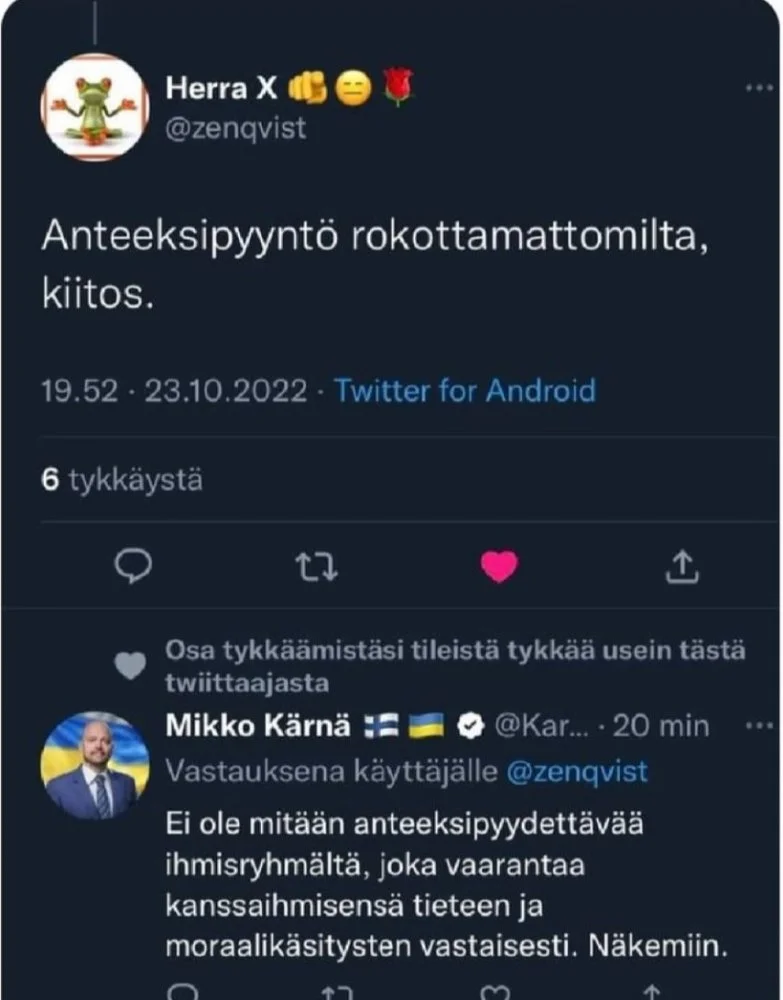Click the gray heart icon beside "Osa tykkäämistäsi"

tap(130, 666)
